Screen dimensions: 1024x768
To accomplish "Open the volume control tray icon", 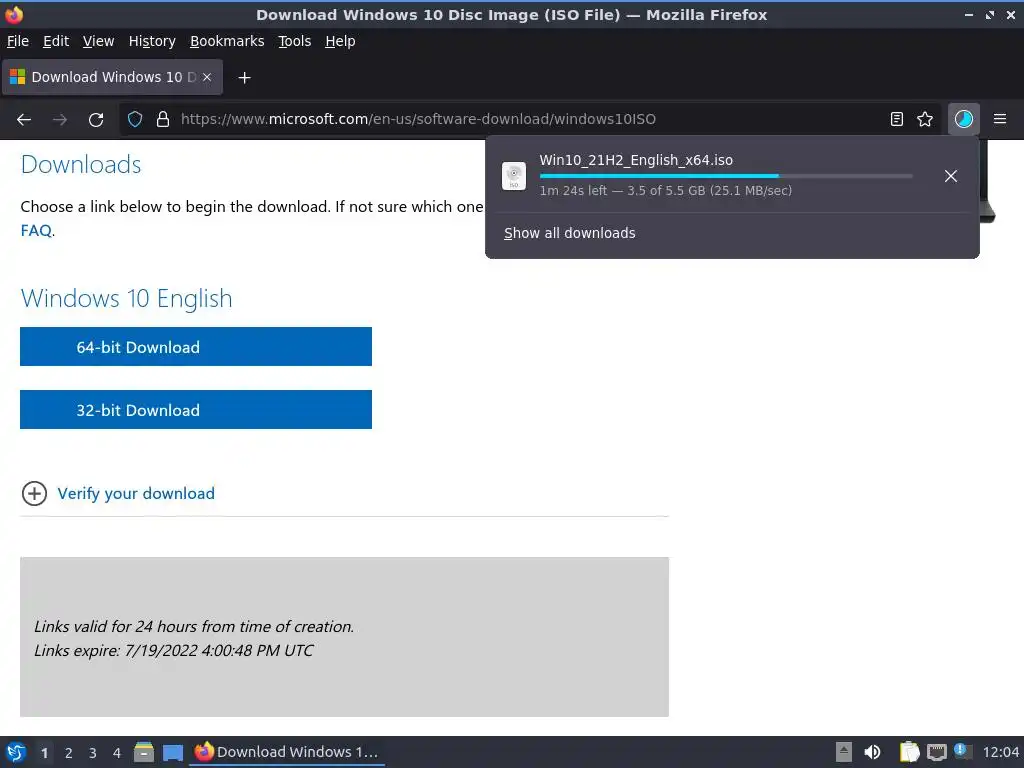I will (872, 752).
